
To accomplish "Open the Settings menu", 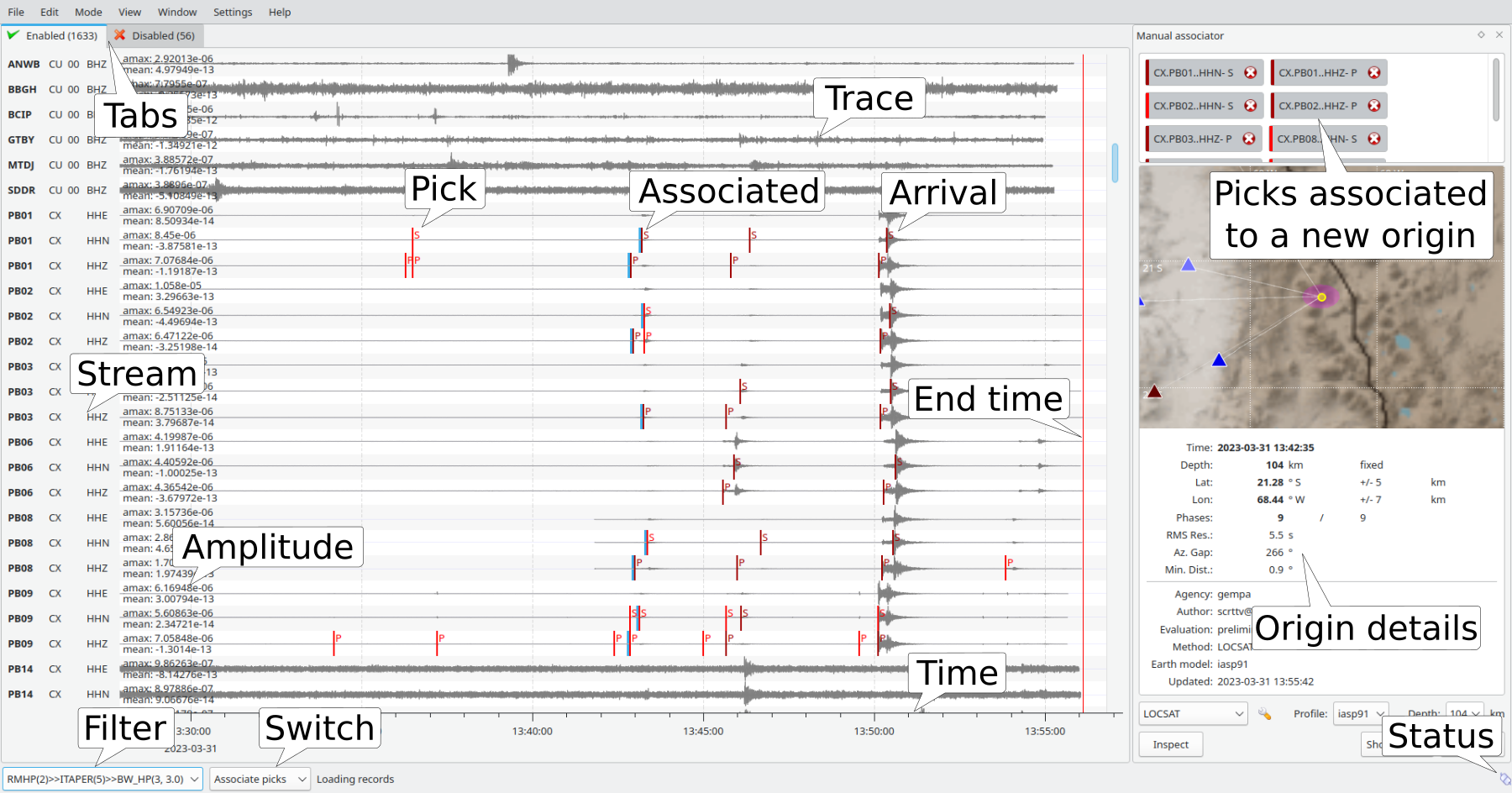I will pos(233,13).
